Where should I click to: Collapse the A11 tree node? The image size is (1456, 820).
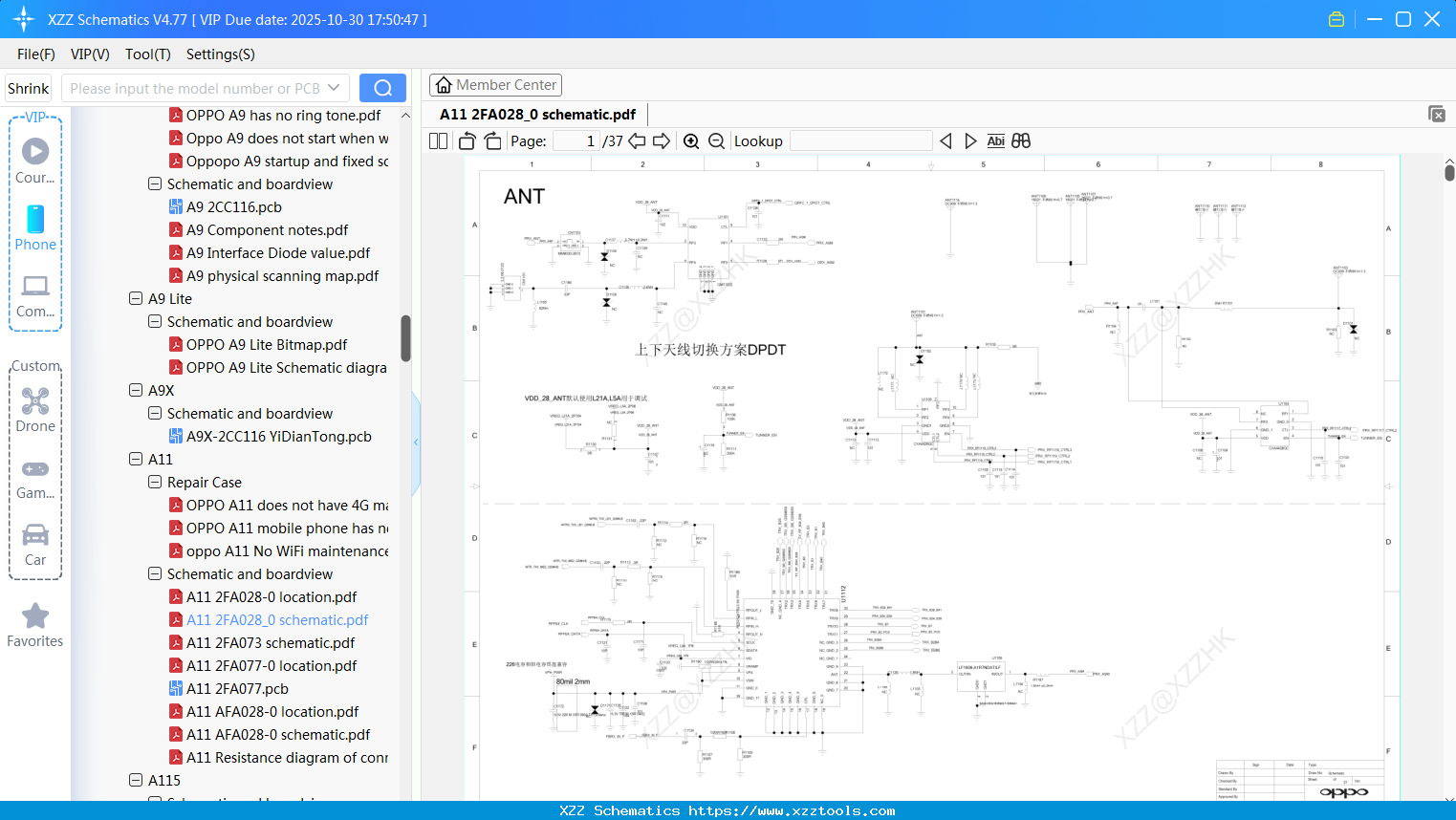pyautogui.click(x=136, y=459)
